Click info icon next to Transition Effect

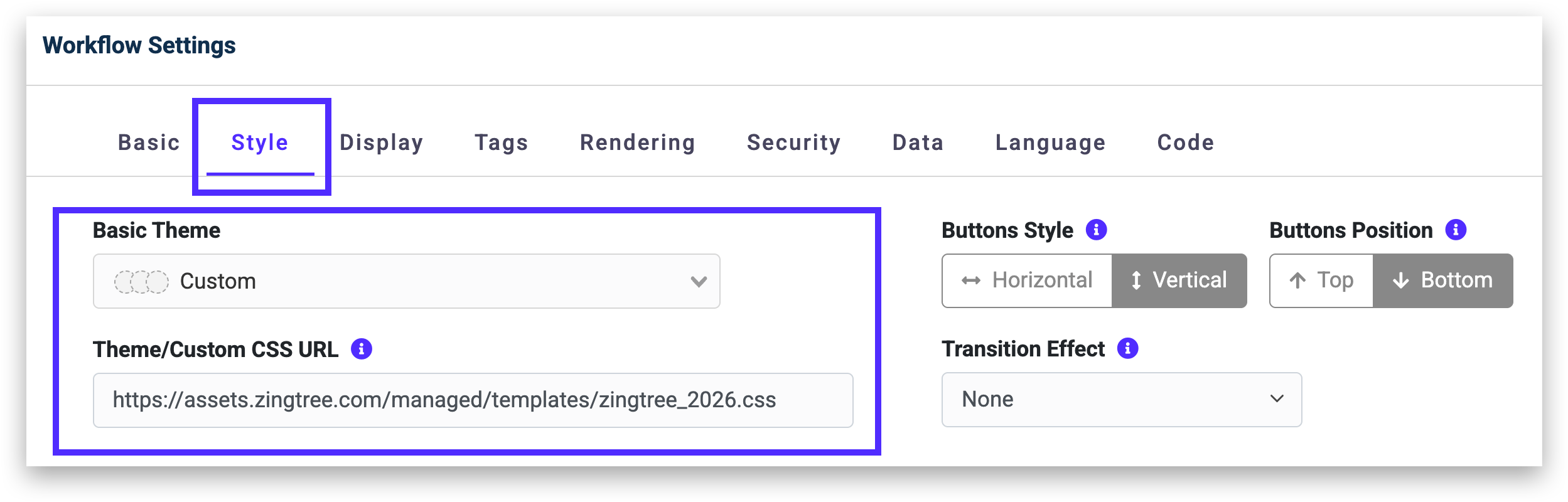point(1127,348)
